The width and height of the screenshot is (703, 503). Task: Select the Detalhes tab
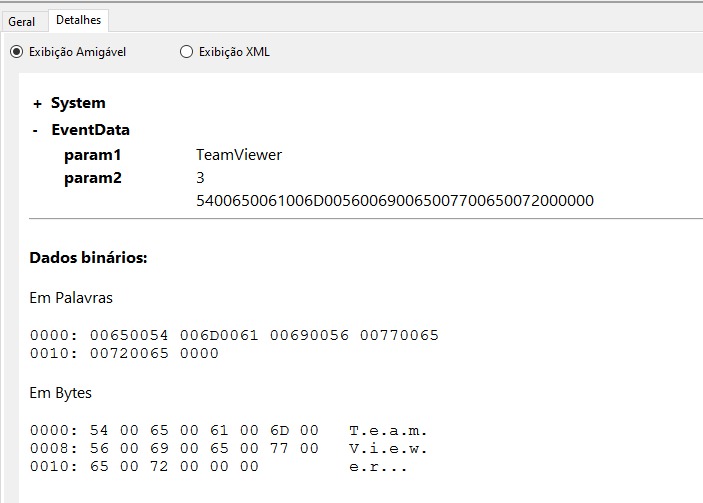[x=78, y=20]
